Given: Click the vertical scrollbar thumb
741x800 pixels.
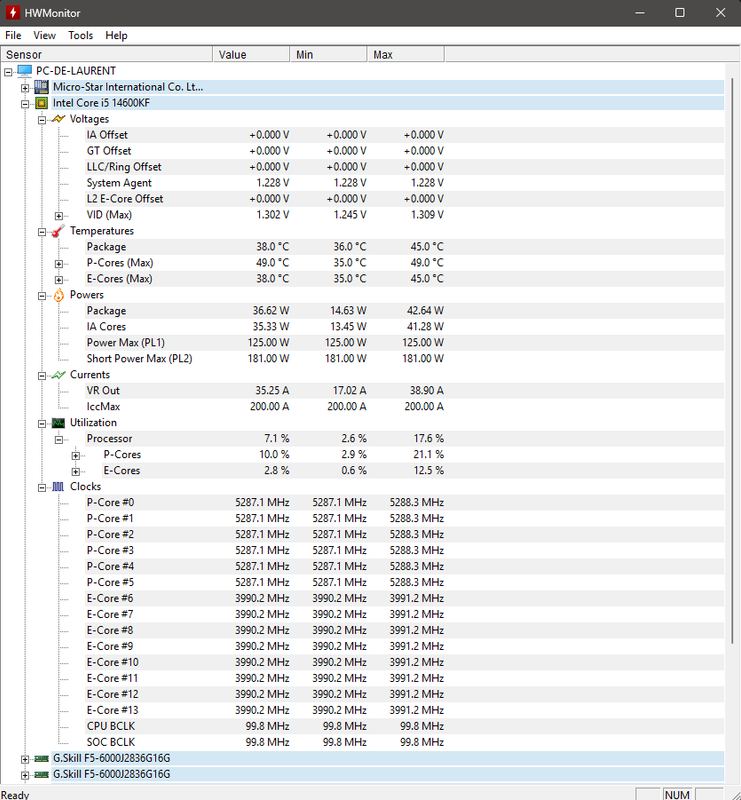Looking at the screenshot, I should tap(732, 360).
